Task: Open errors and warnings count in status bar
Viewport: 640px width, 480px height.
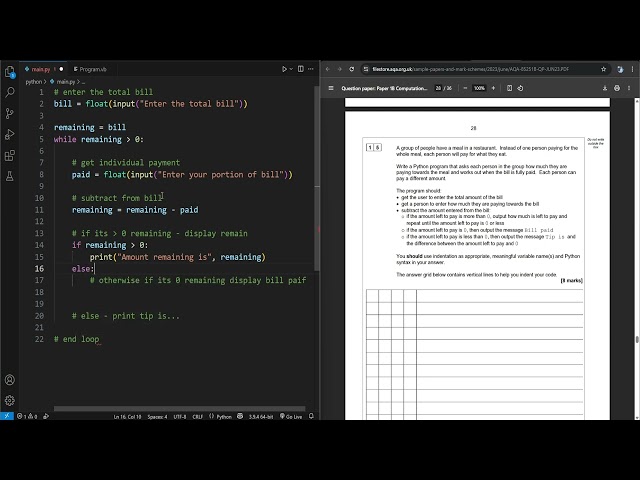Action: 27,416
